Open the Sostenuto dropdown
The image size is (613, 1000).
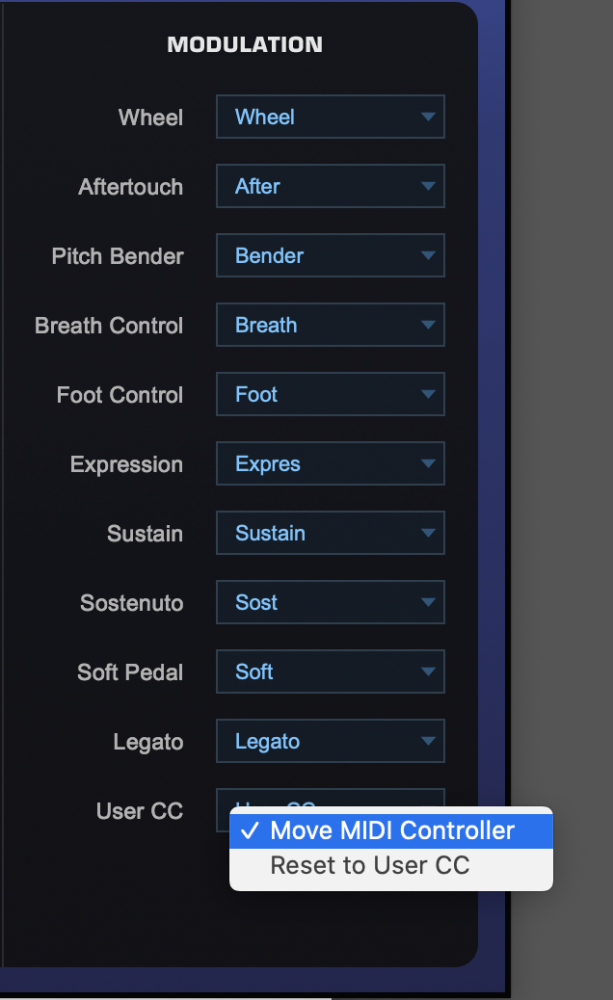pos(330,602)
